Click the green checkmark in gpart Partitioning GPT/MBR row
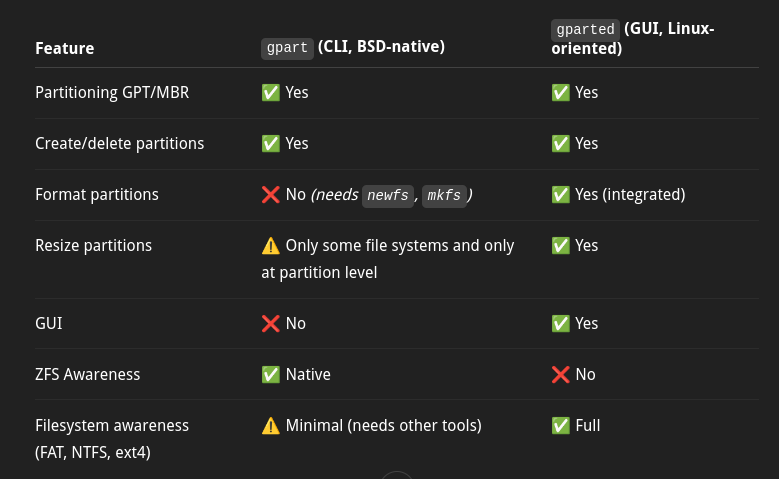 point(271,92)
